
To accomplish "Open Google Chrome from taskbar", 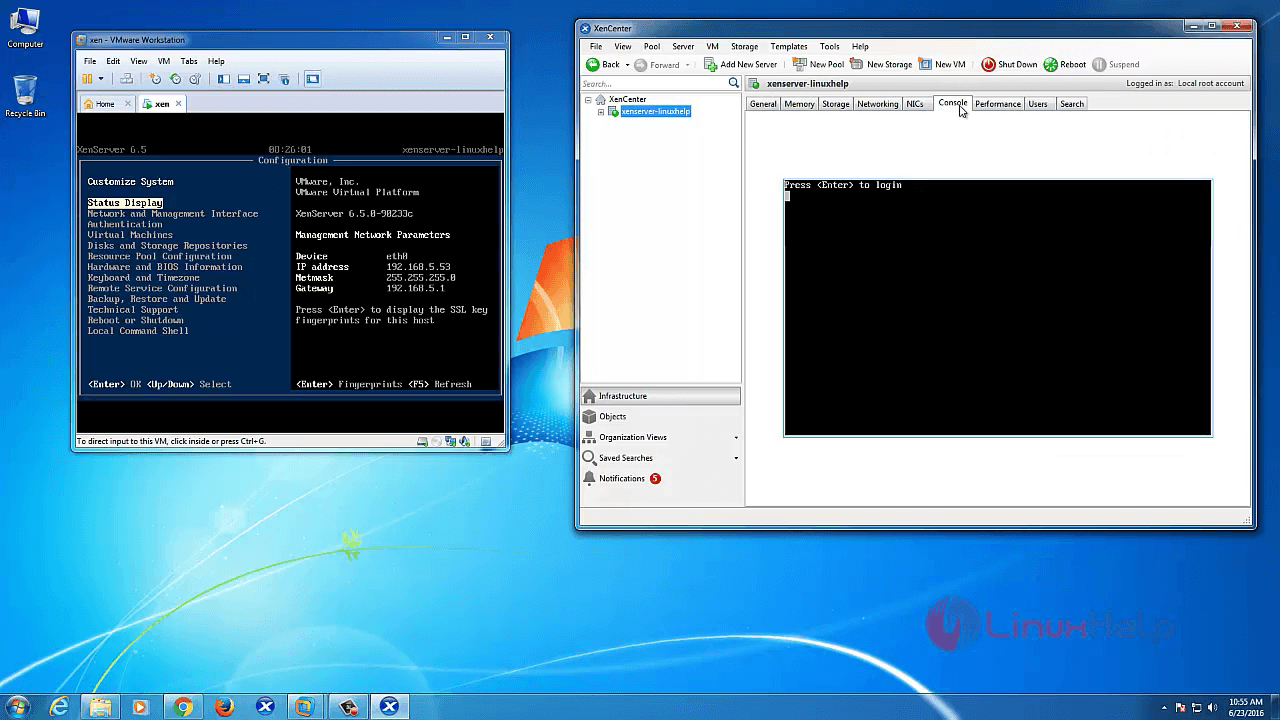I will pos(183,707).
